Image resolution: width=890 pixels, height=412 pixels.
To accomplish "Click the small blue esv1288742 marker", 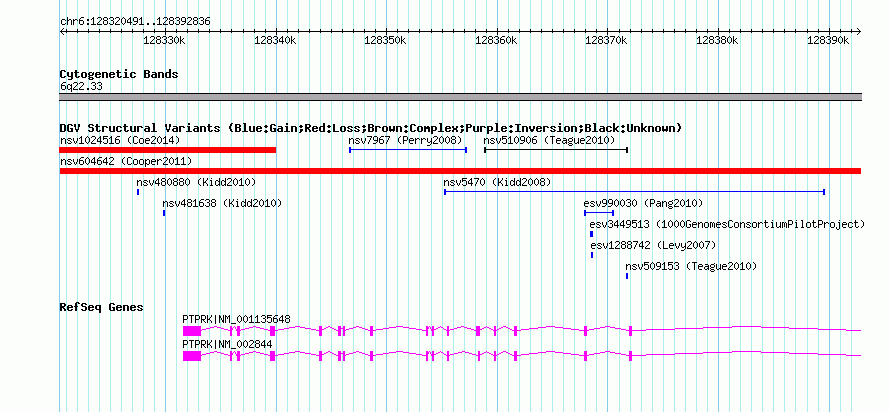I will [x=592, y=255].
